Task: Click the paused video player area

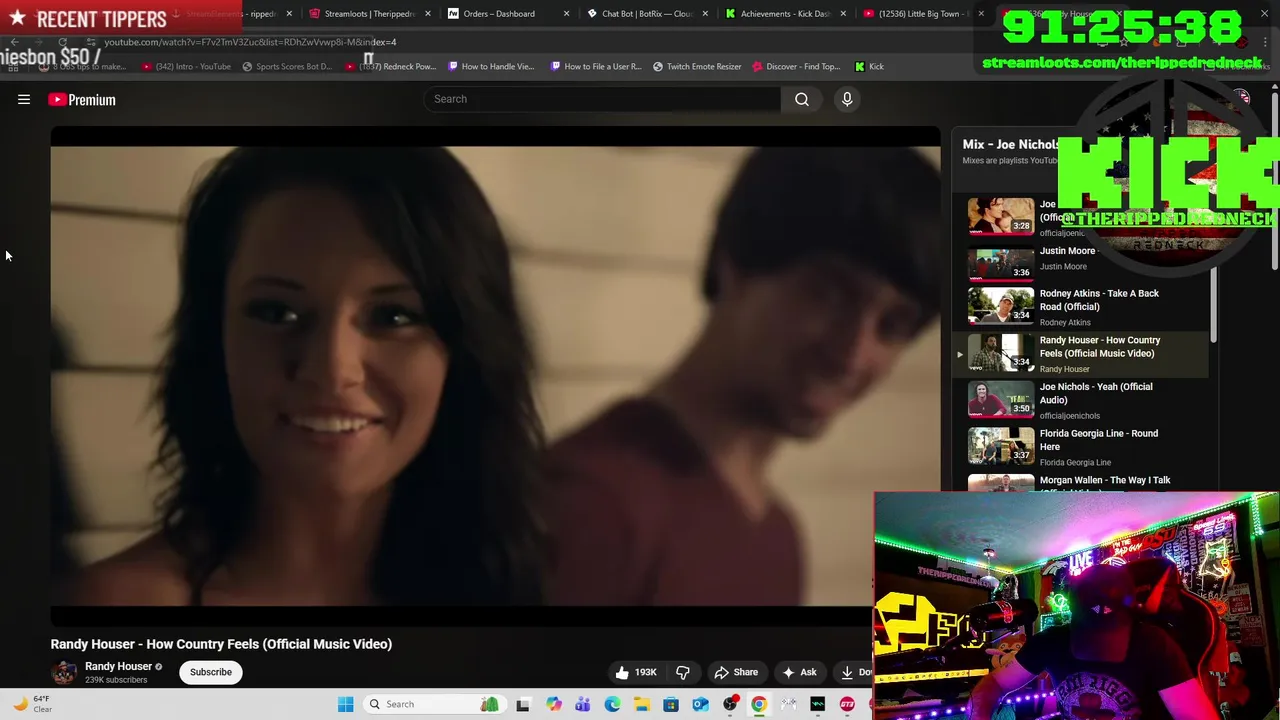Action: point(495,376)
